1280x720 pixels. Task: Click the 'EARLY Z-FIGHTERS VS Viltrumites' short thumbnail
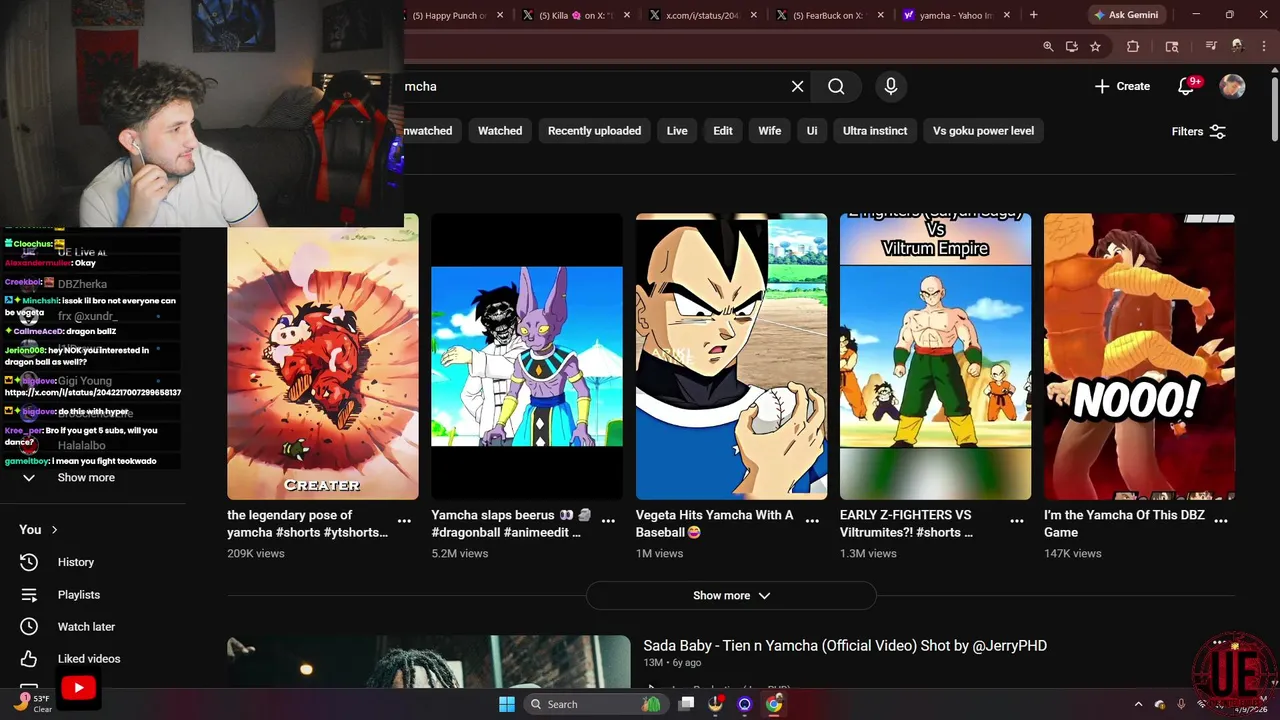coord(935,356)
